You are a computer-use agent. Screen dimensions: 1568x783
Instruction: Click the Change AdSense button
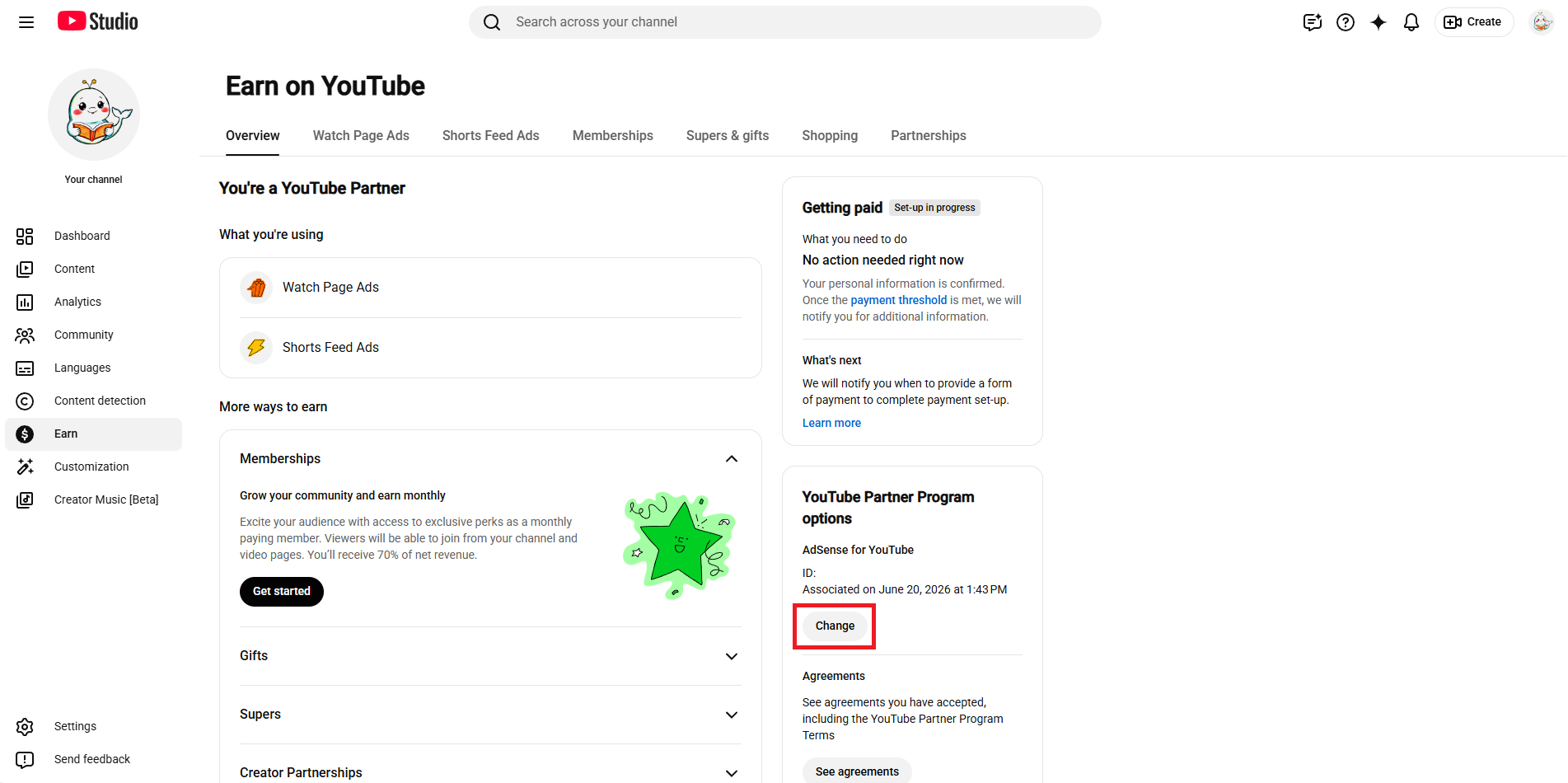(x=835, y=626)
